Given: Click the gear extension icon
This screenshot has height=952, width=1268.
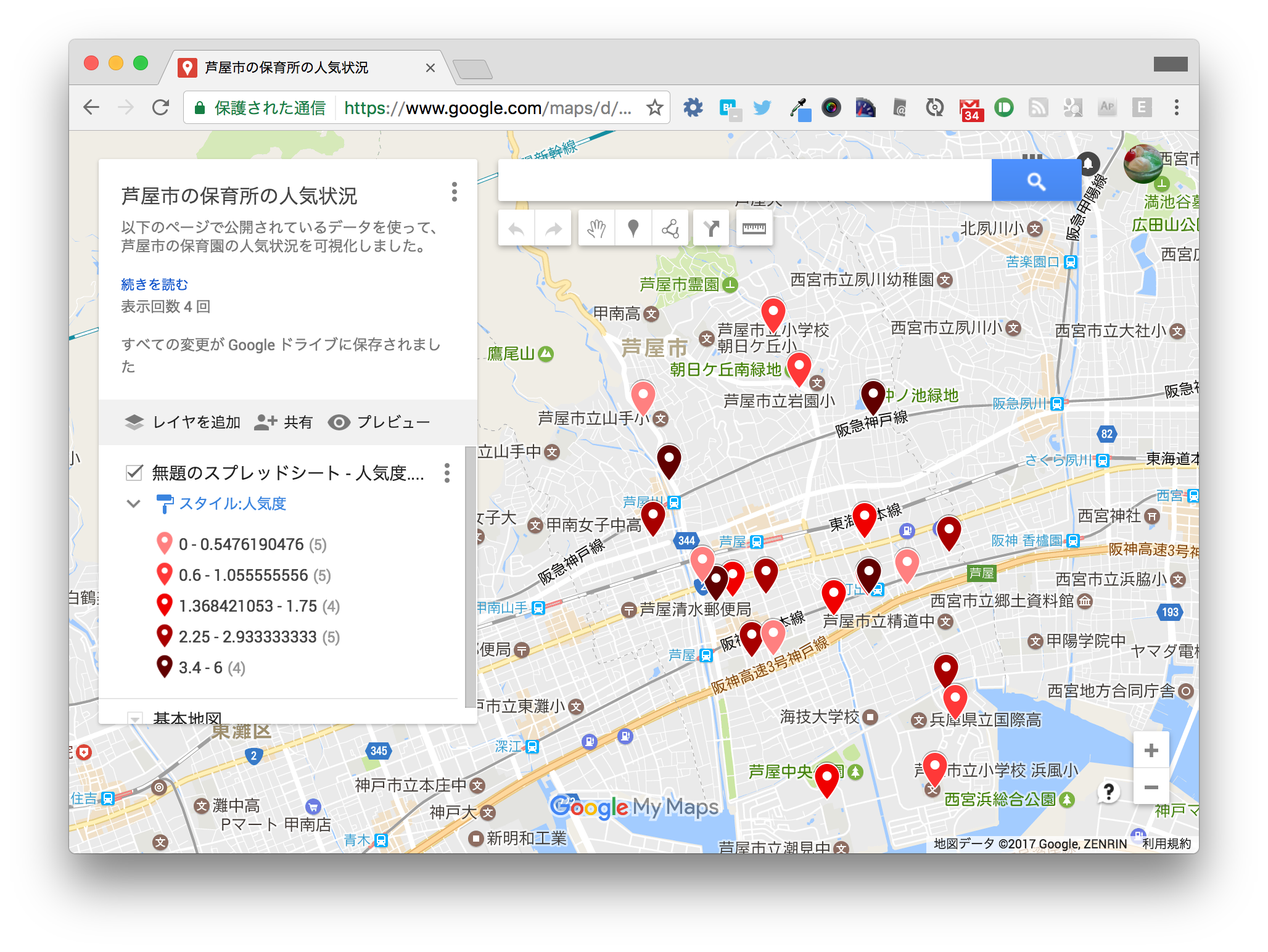Looking at the screenshot, I should click(x=693, y=108).
